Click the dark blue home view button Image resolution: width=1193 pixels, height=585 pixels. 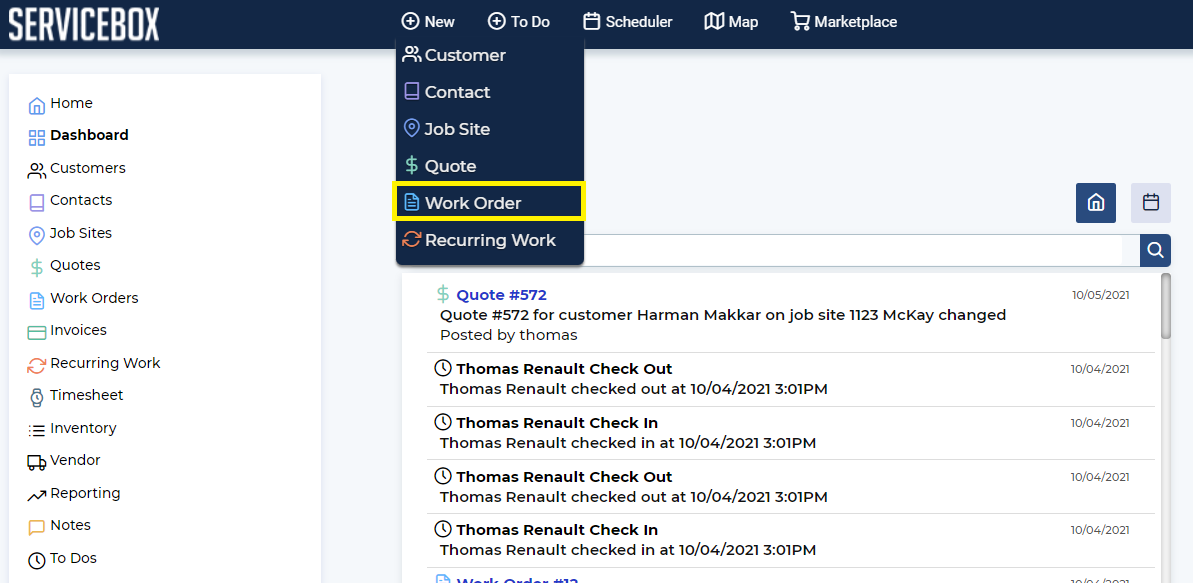pyautogui.click(x=1096, y=203)
